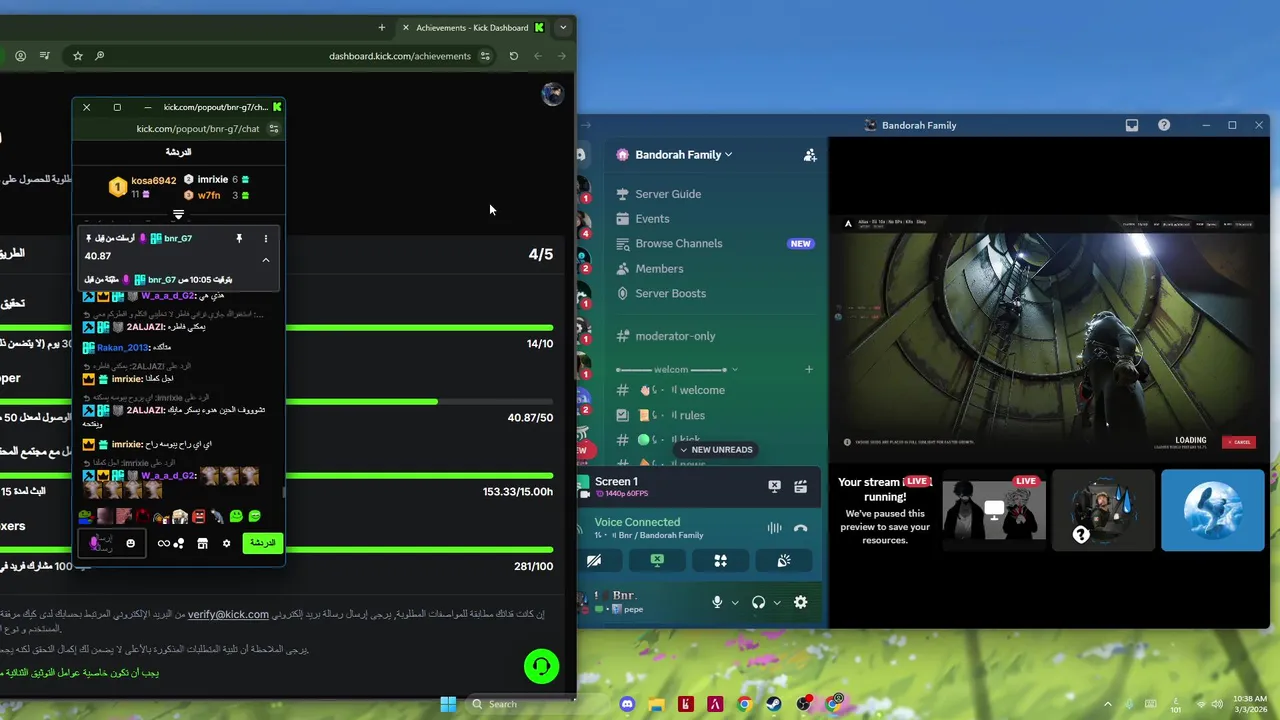Open Kick popout site settings icon
Screen dimensions: 1280x720
(x=273, y=129)
